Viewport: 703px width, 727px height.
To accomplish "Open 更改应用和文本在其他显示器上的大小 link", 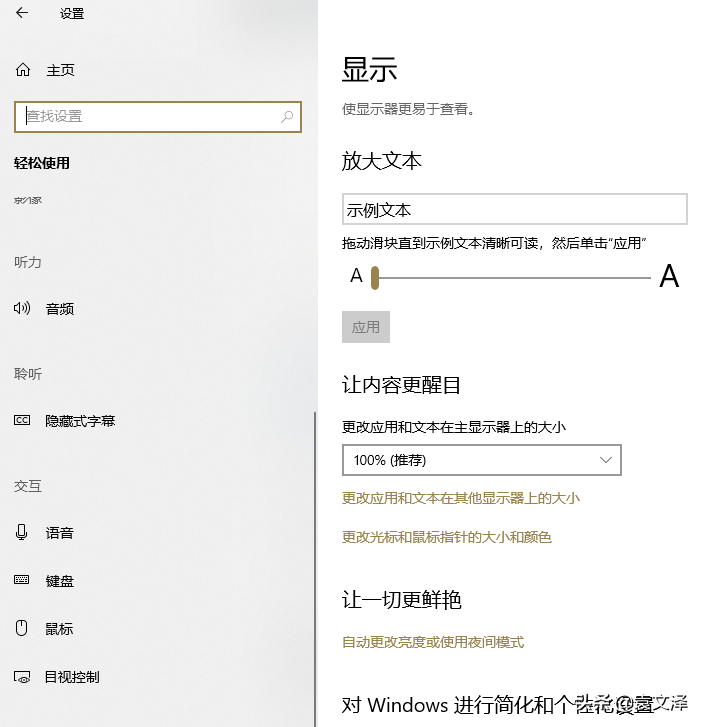I will point(461,498).
